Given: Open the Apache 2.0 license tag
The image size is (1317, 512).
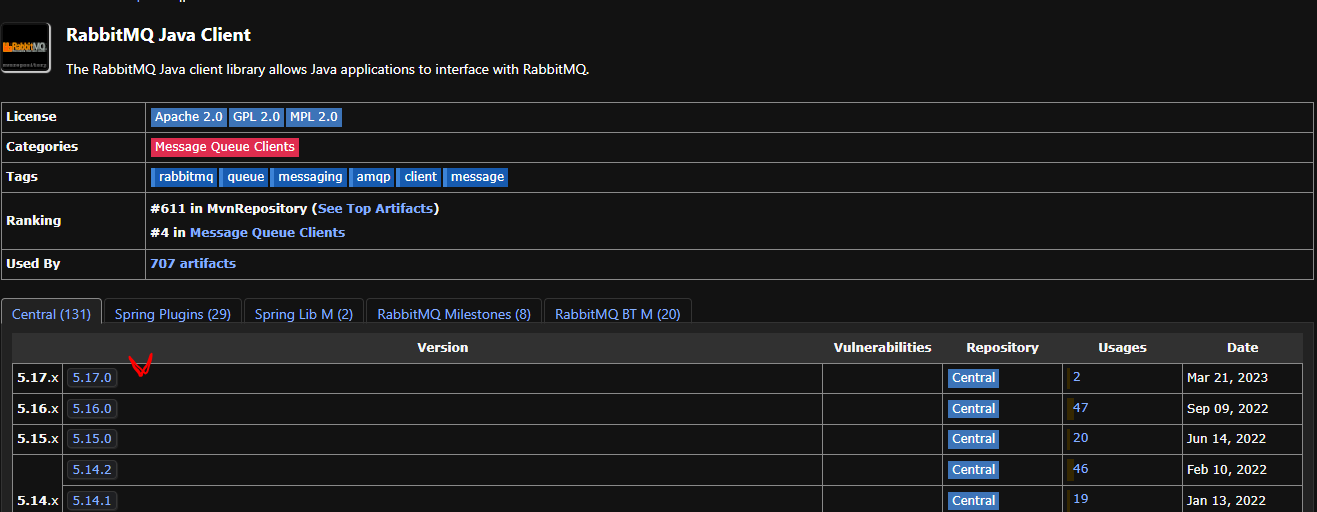Looking at the screenshot, I should [x=189, y=117].
